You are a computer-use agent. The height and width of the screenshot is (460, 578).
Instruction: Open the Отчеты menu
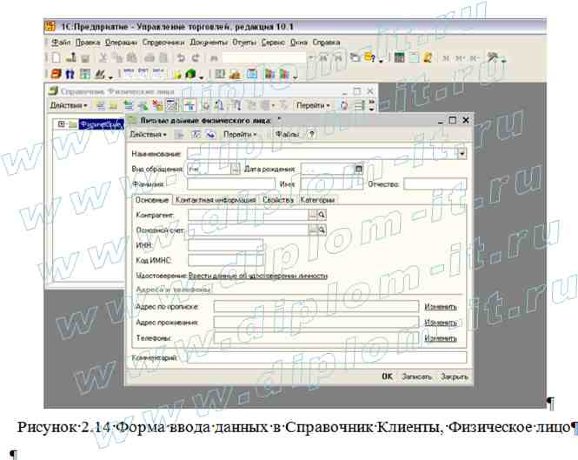[x=244, y=43]
